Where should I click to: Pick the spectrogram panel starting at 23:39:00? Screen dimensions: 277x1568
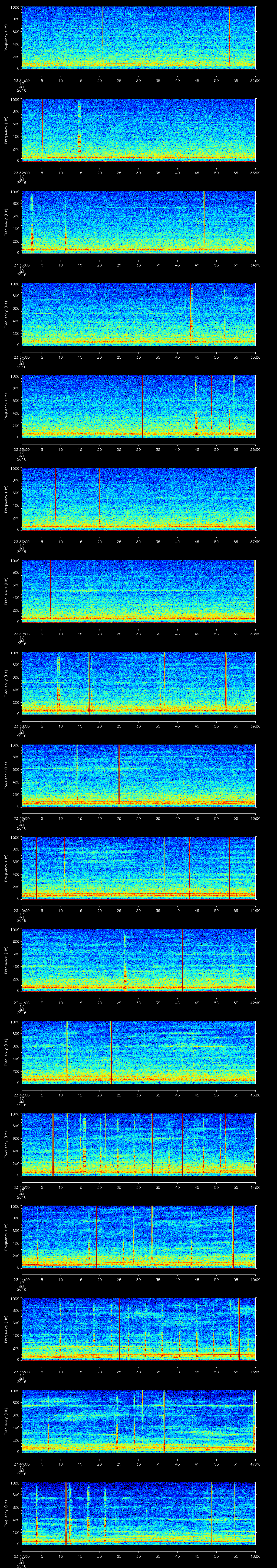pos(138,775)
